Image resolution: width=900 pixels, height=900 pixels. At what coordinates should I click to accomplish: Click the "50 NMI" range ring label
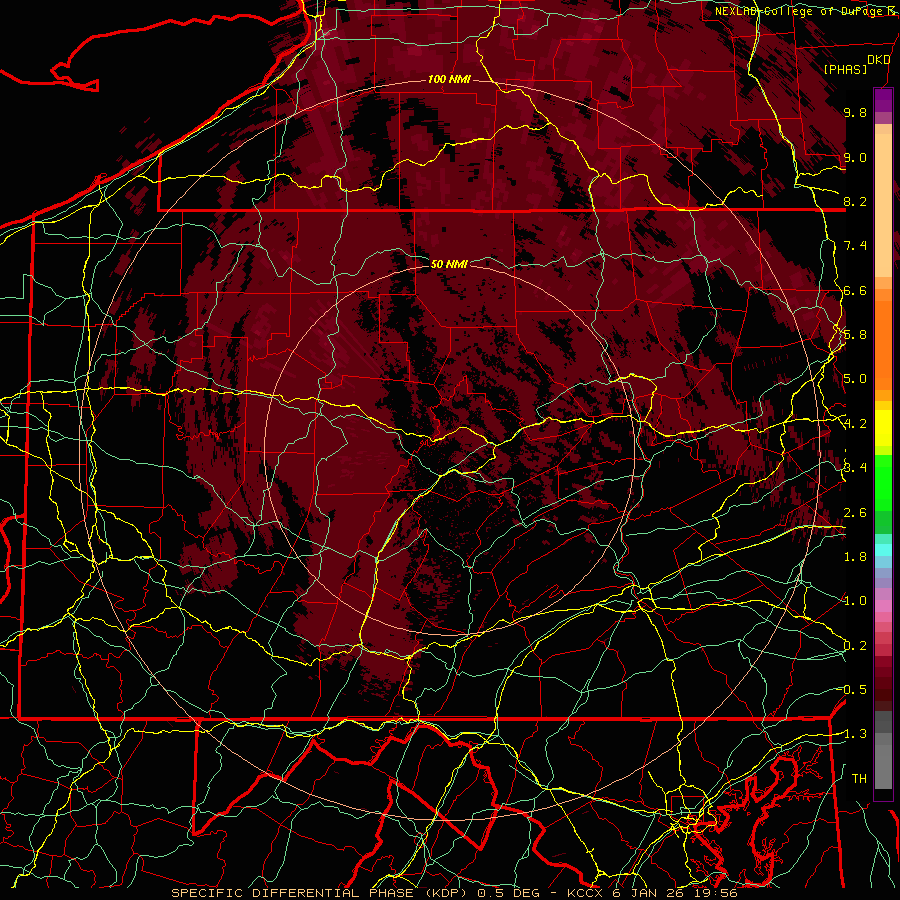point(449,264)
